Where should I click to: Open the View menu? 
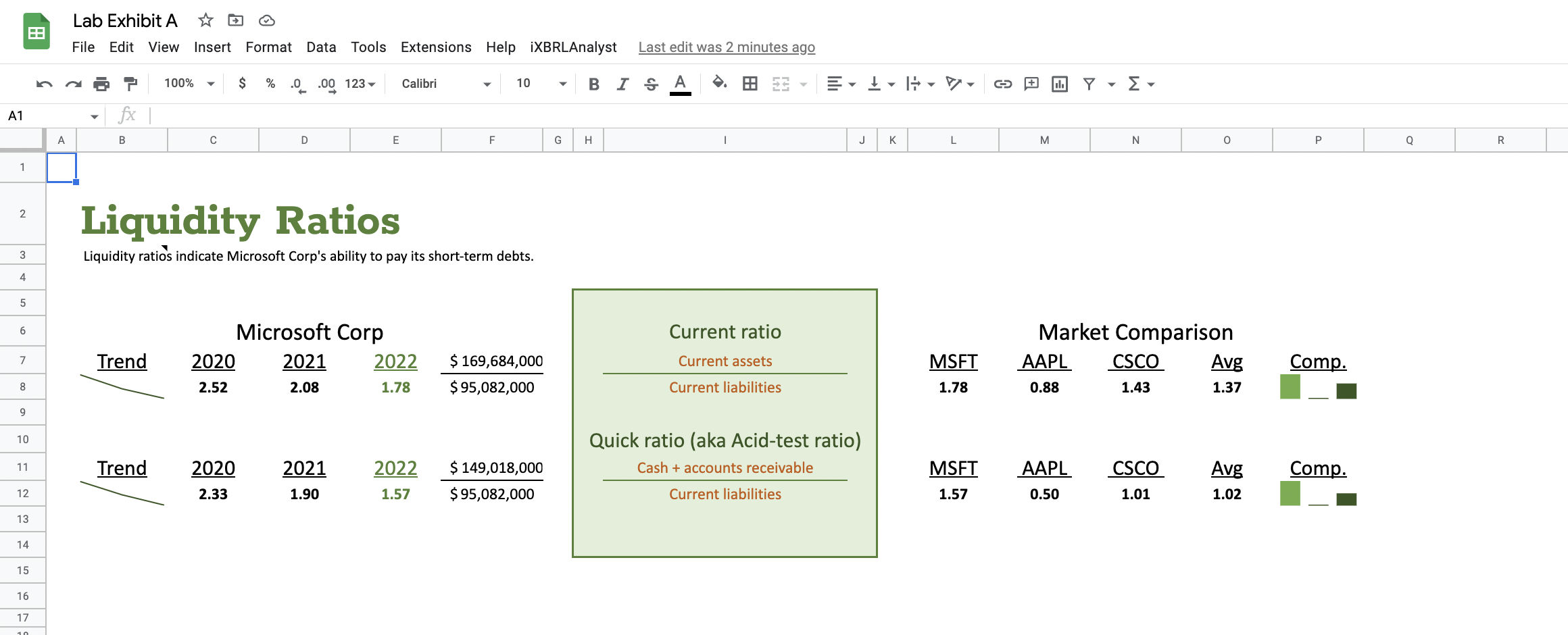tap(164, 47)
